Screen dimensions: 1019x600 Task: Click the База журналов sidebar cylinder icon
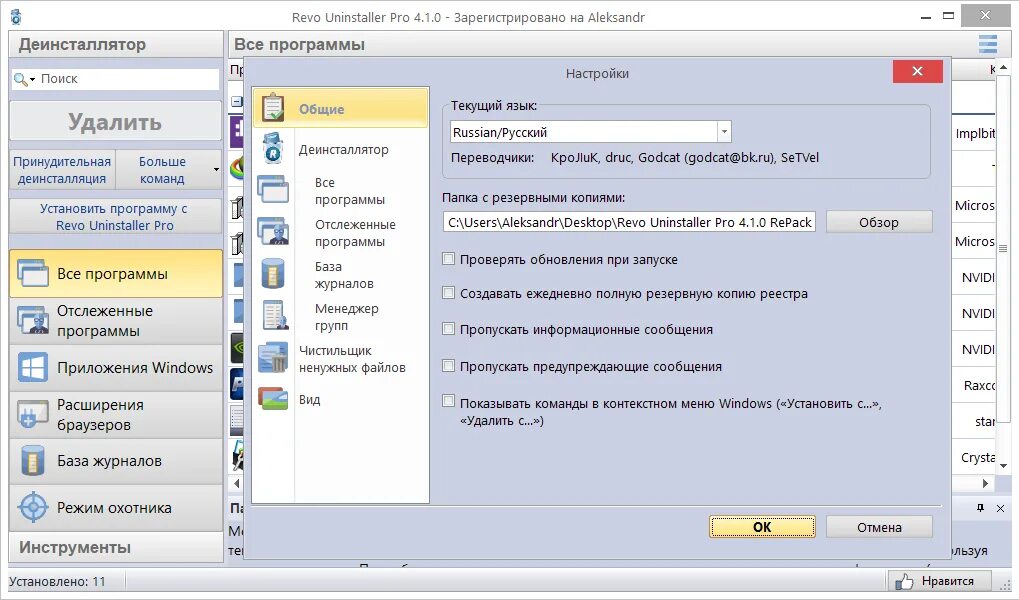pos(32,460)
